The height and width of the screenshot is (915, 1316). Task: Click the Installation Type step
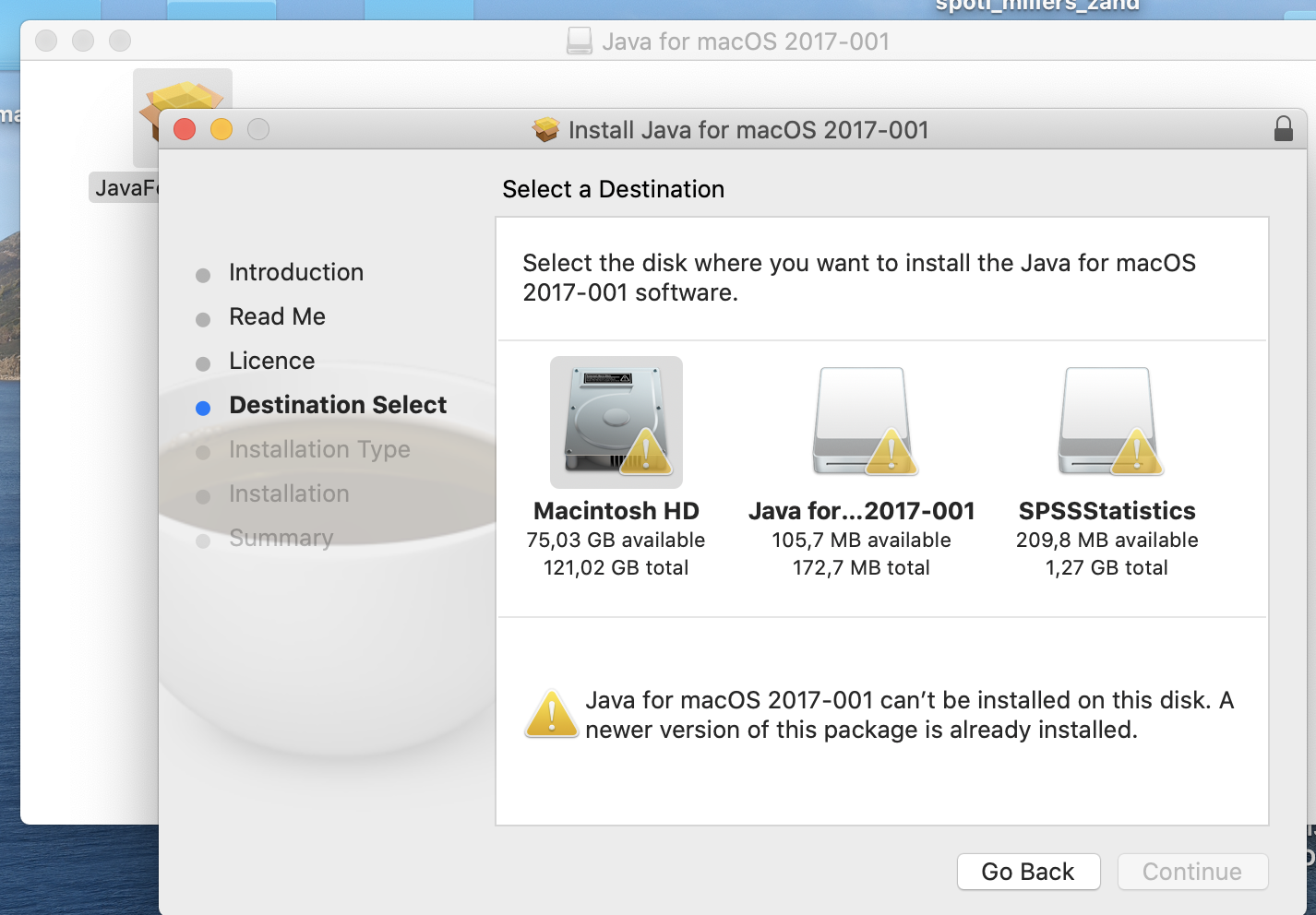(x=319, y=449)
